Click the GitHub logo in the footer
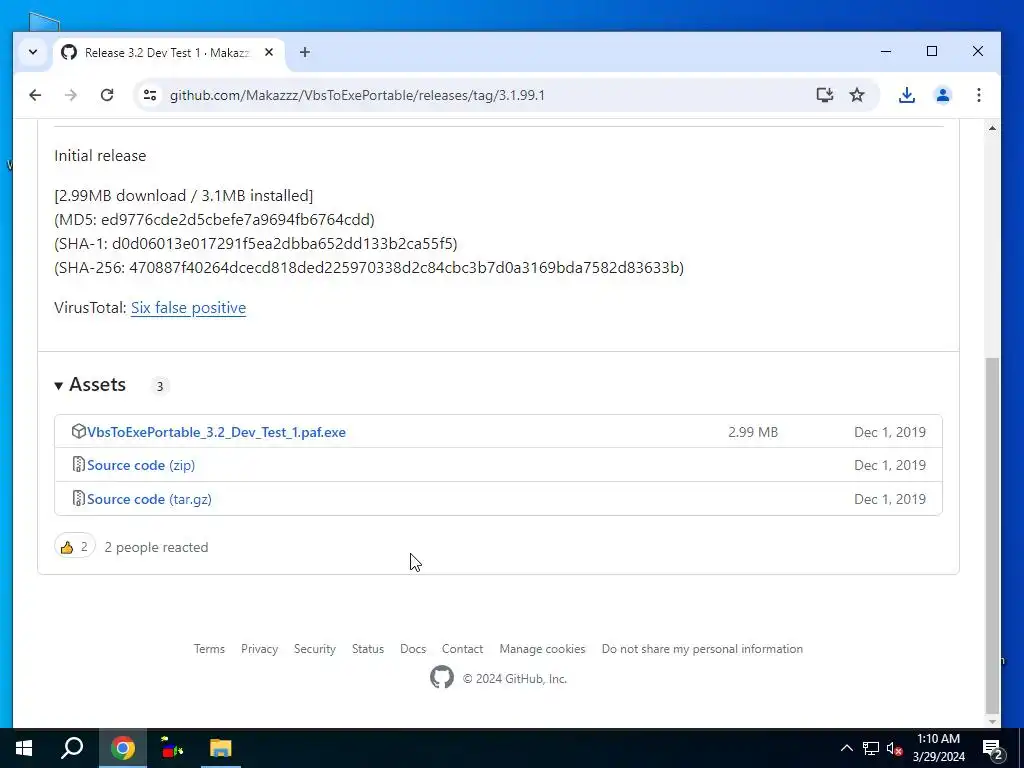 pyautogui.click(x=441, y=677)
